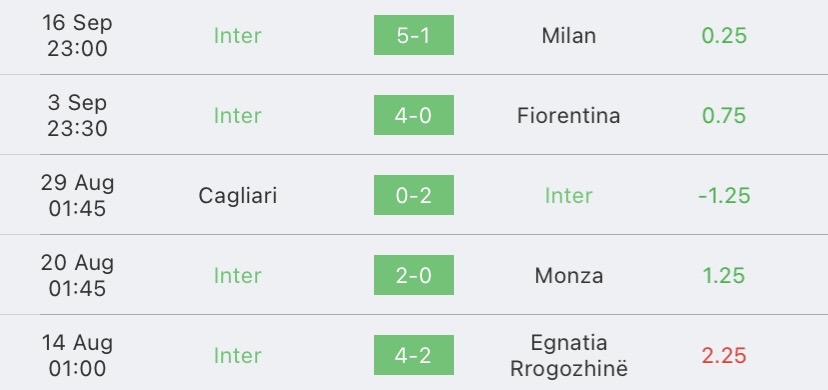
Task: Select the 0.75 handicap value
Action: [x=724, y=115]
